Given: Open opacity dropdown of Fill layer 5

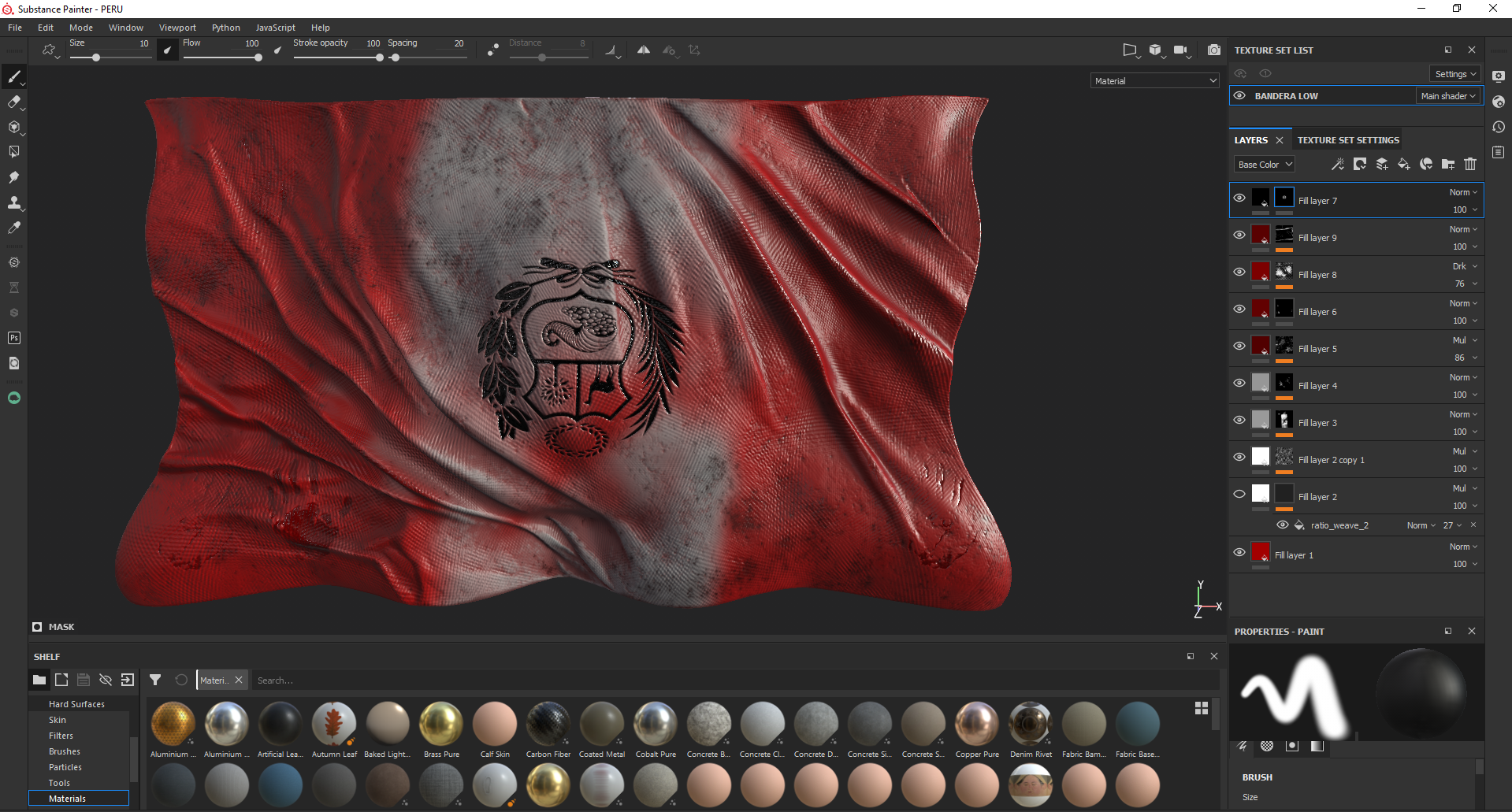Looking at the screenshot, I should [x=1466, y=358].
